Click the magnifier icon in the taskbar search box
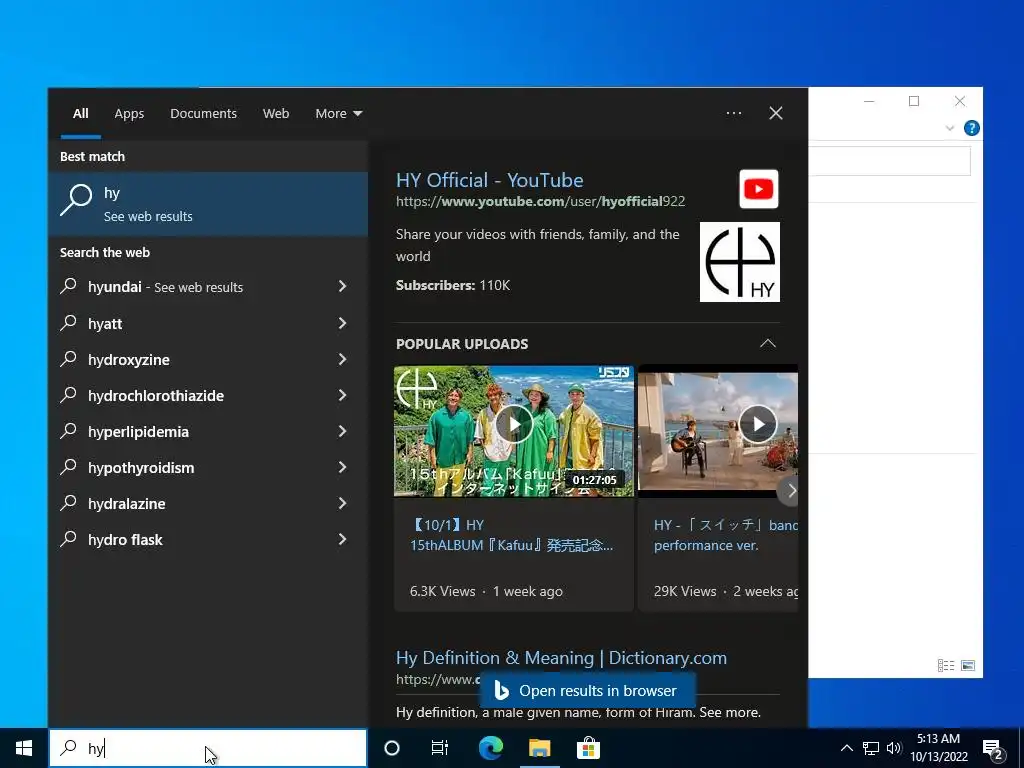This screenshot has width=1024, height=768. click(x=68, y=748)
